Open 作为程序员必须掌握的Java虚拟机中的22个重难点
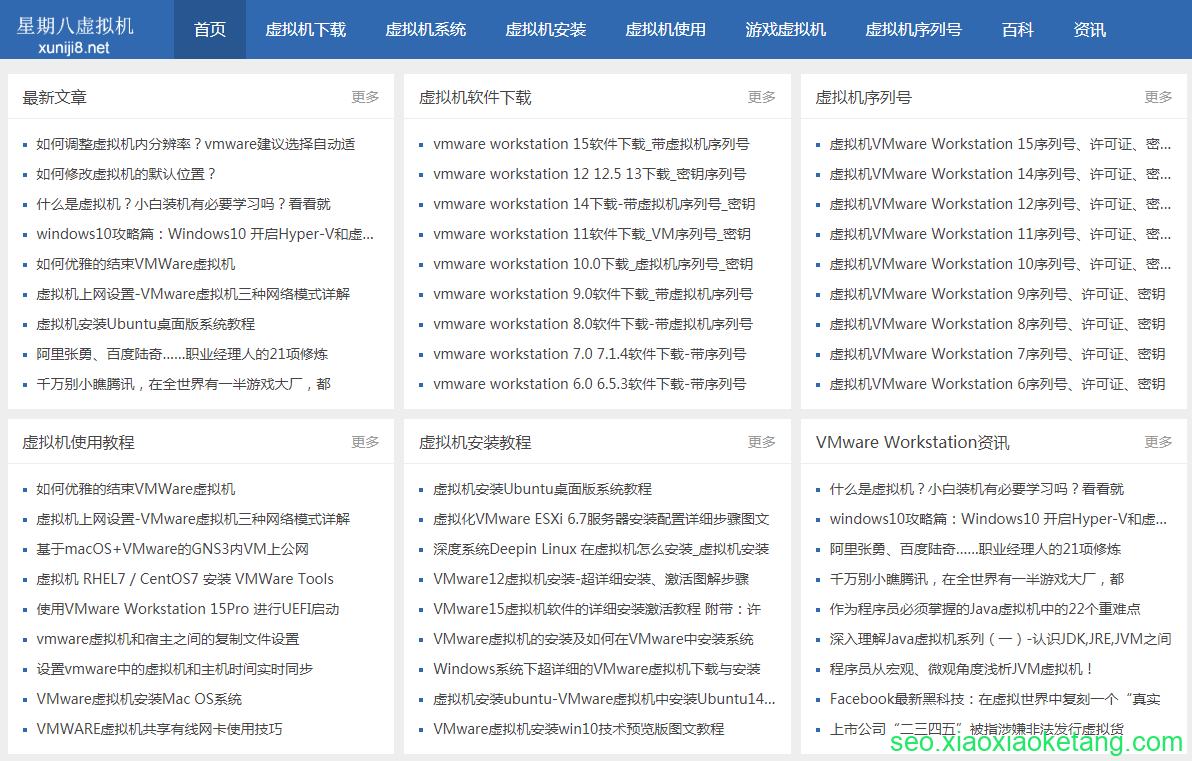This screenshot has height=761, width=1192. 985,609
